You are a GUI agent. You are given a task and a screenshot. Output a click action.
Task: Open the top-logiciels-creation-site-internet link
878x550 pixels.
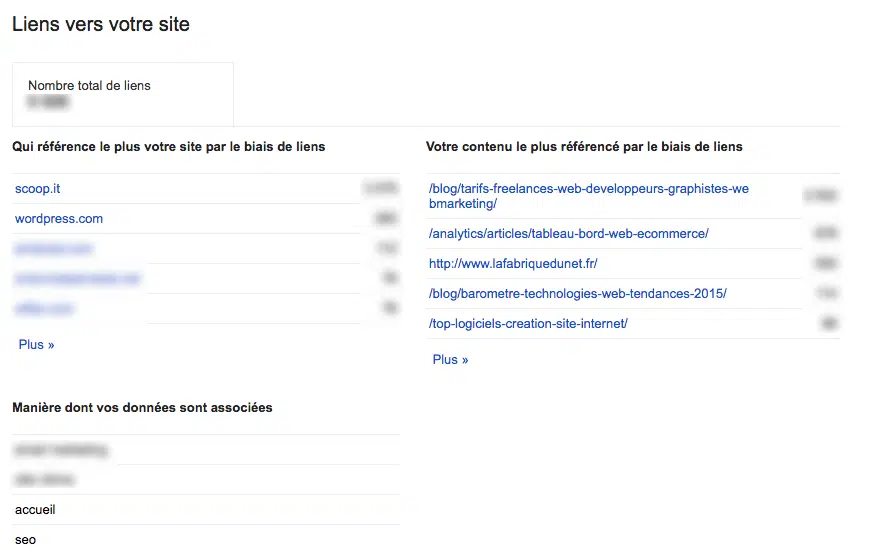point(528,324)
